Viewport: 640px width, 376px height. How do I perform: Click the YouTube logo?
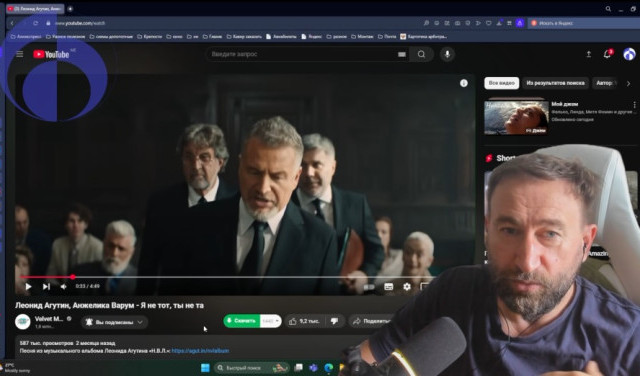[x=51, y=54]
